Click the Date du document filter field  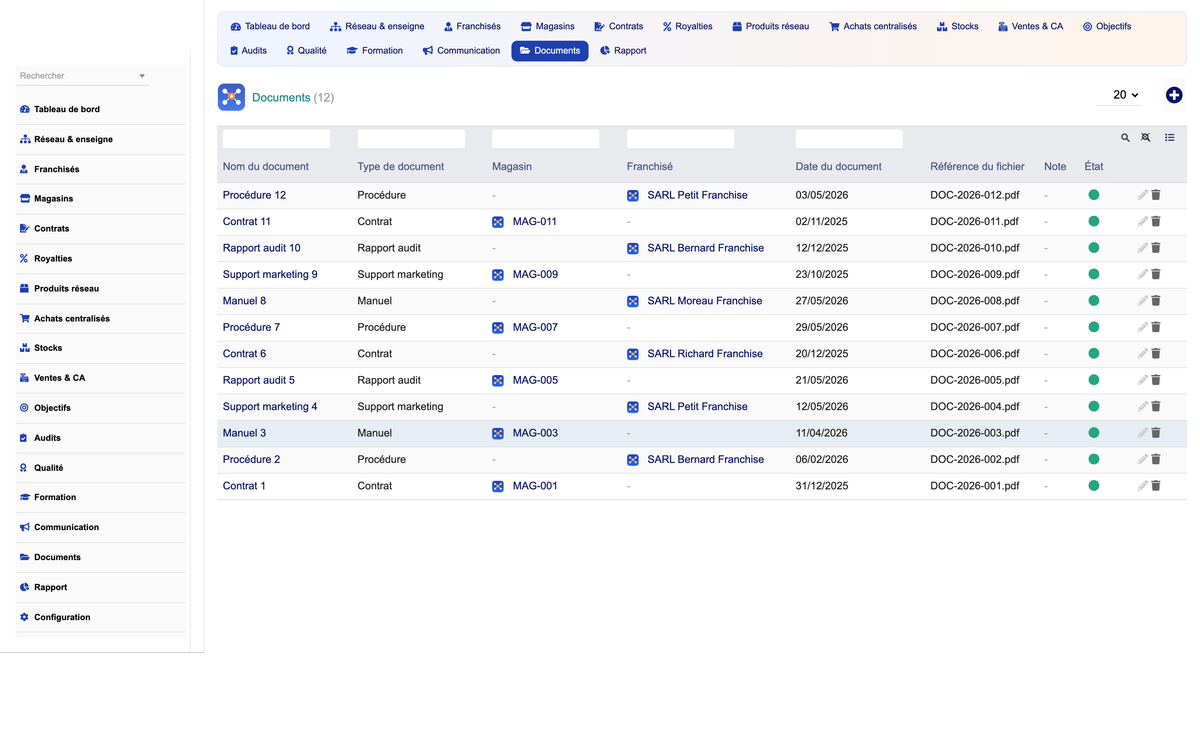click(x=849, y=139)
